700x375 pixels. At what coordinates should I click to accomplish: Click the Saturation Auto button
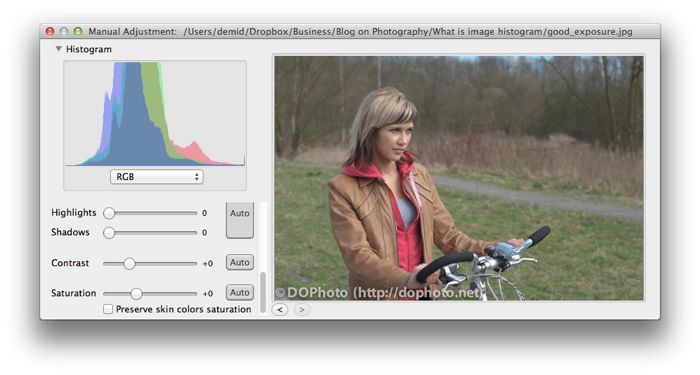[x=240, y=292]
